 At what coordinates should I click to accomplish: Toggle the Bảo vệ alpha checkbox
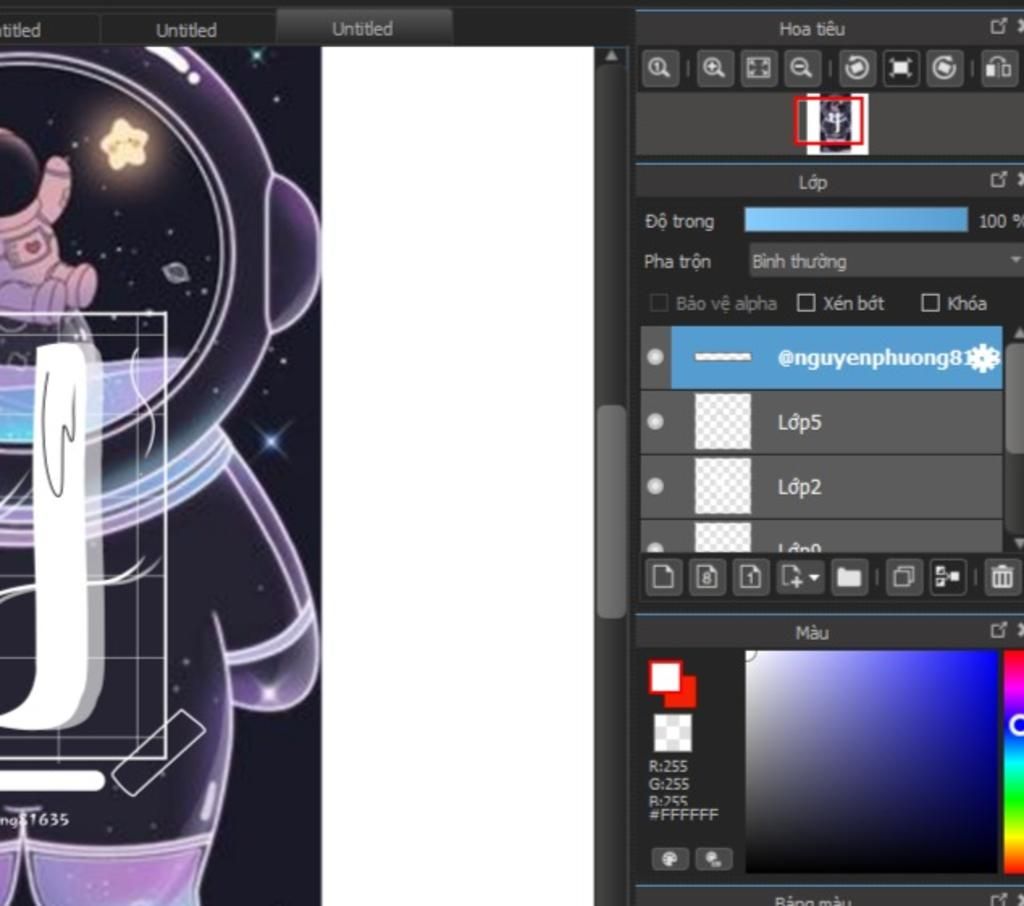click(659, 303)
